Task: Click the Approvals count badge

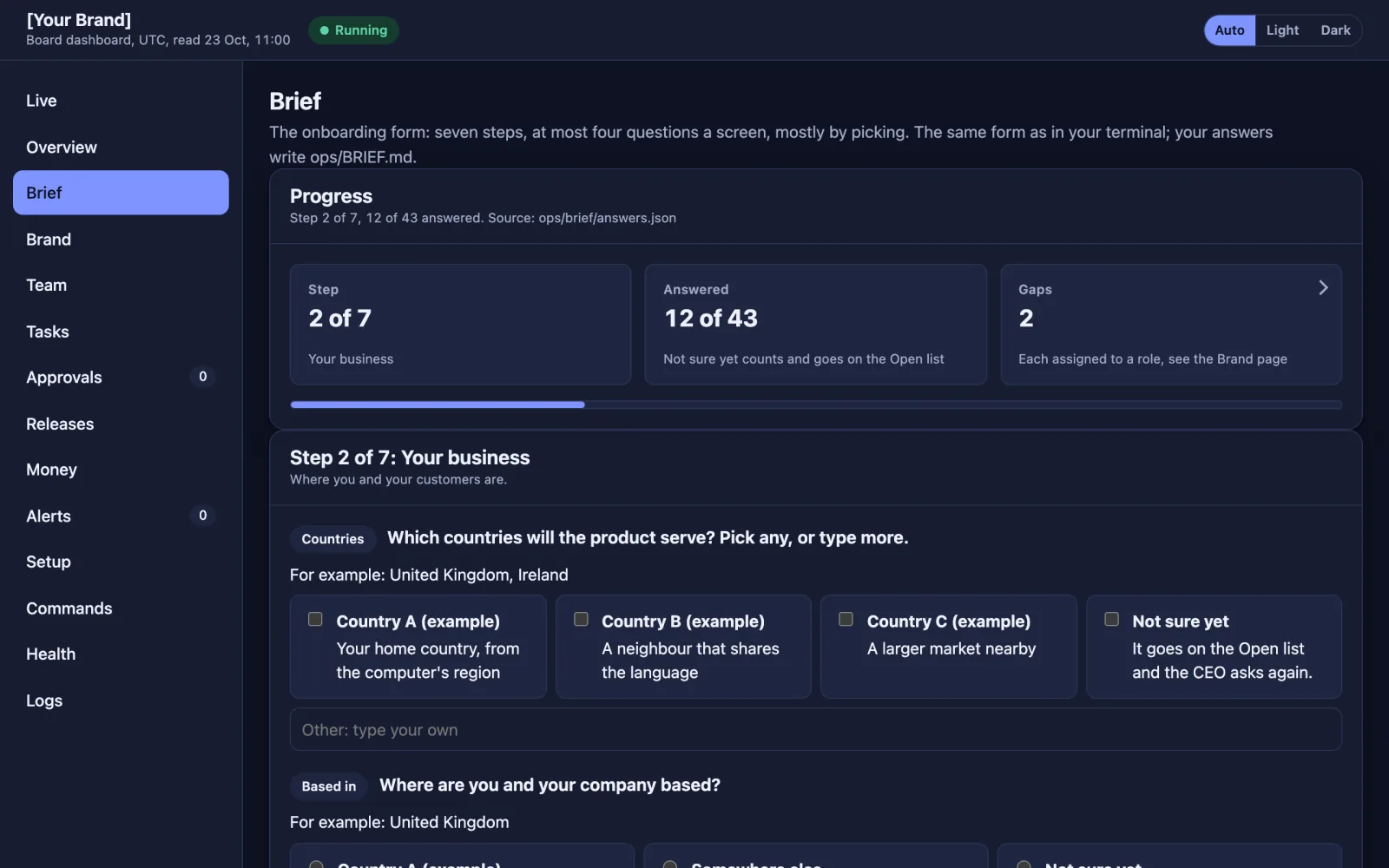Action: [202, 377]
